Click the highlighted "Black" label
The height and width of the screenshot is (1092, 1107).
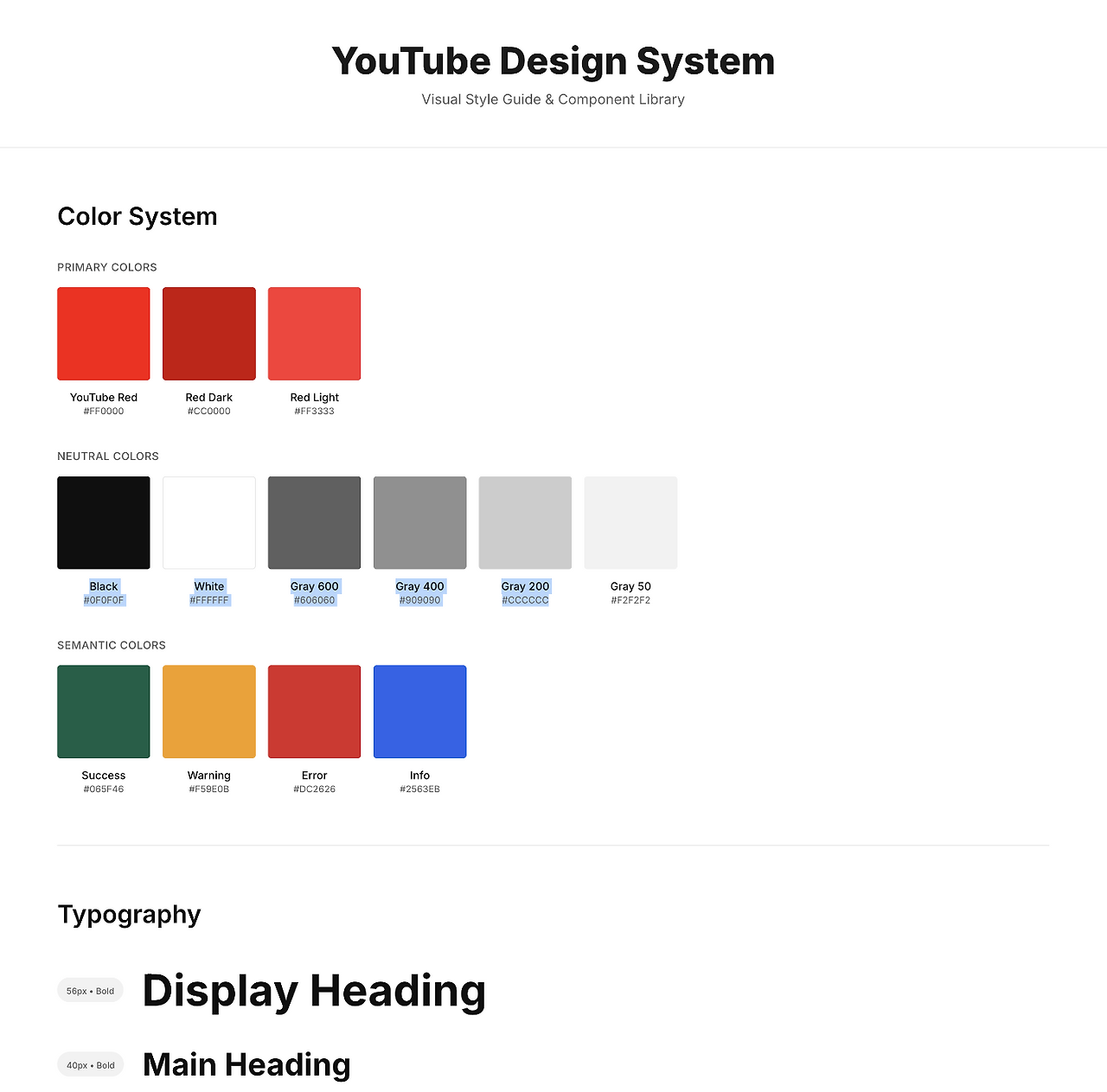[x=104, y=586]
